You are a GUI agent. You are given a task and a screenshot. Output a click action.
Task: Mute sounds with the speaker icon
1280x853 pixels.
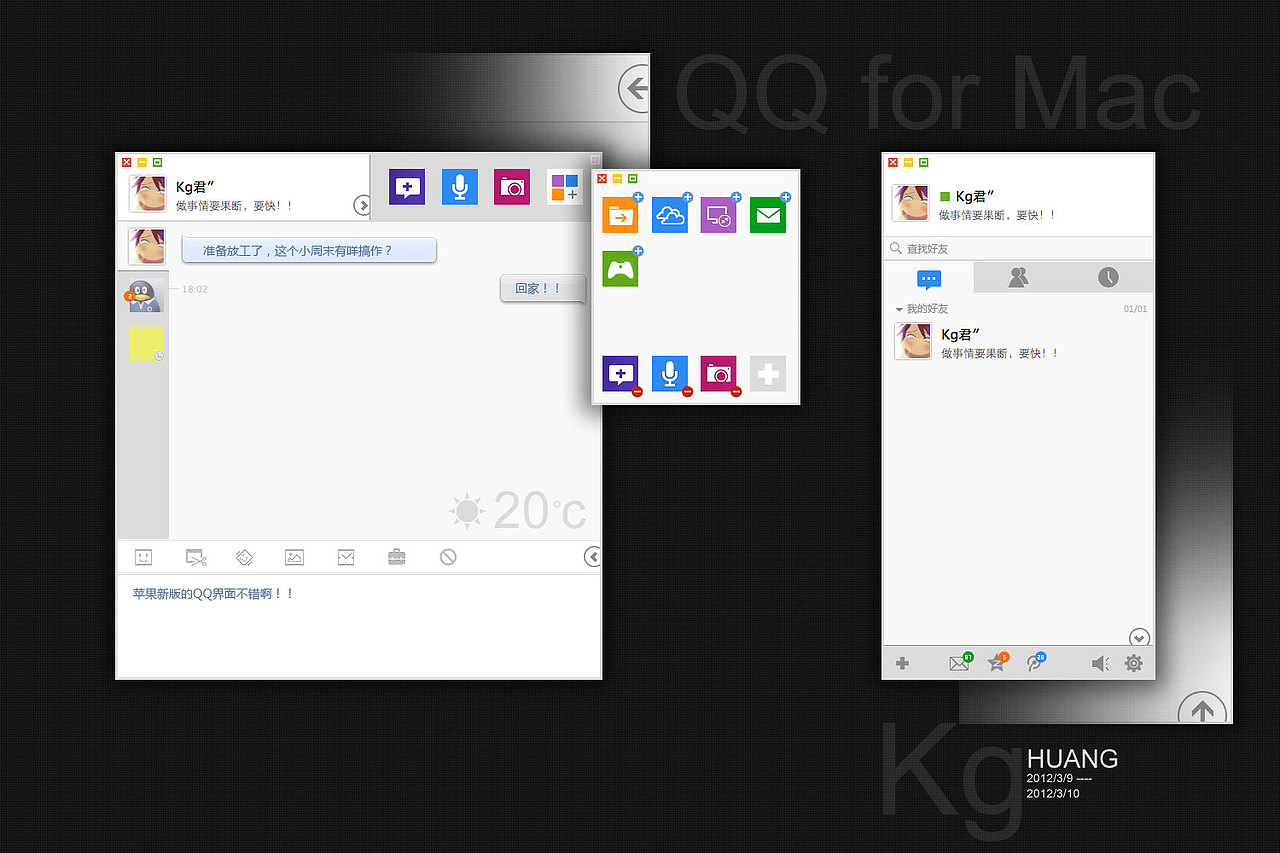coord(1100,662)
